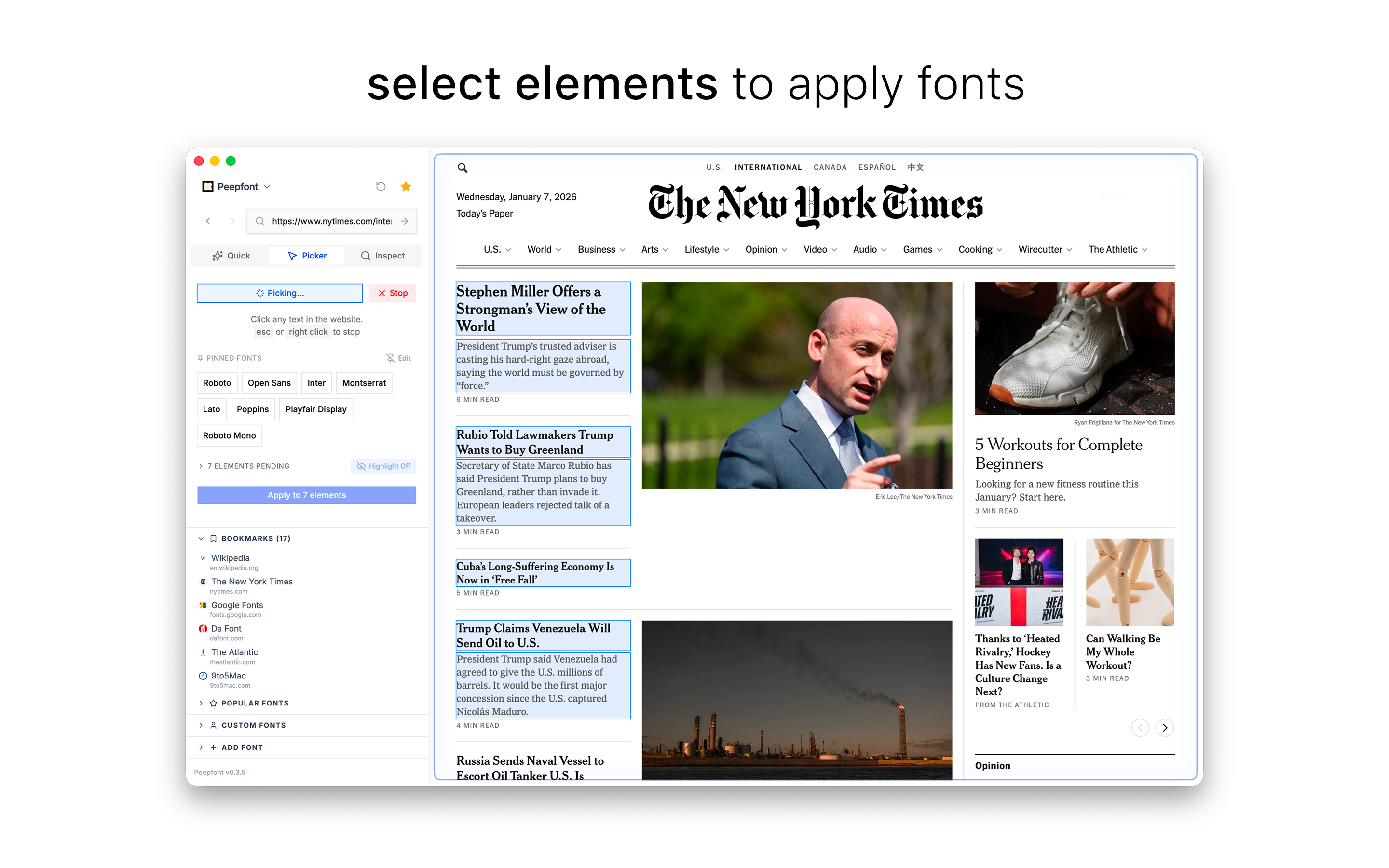1389x868 pixels.
Task: Click the sneaker workout photo
Action: pos(1075,349)
